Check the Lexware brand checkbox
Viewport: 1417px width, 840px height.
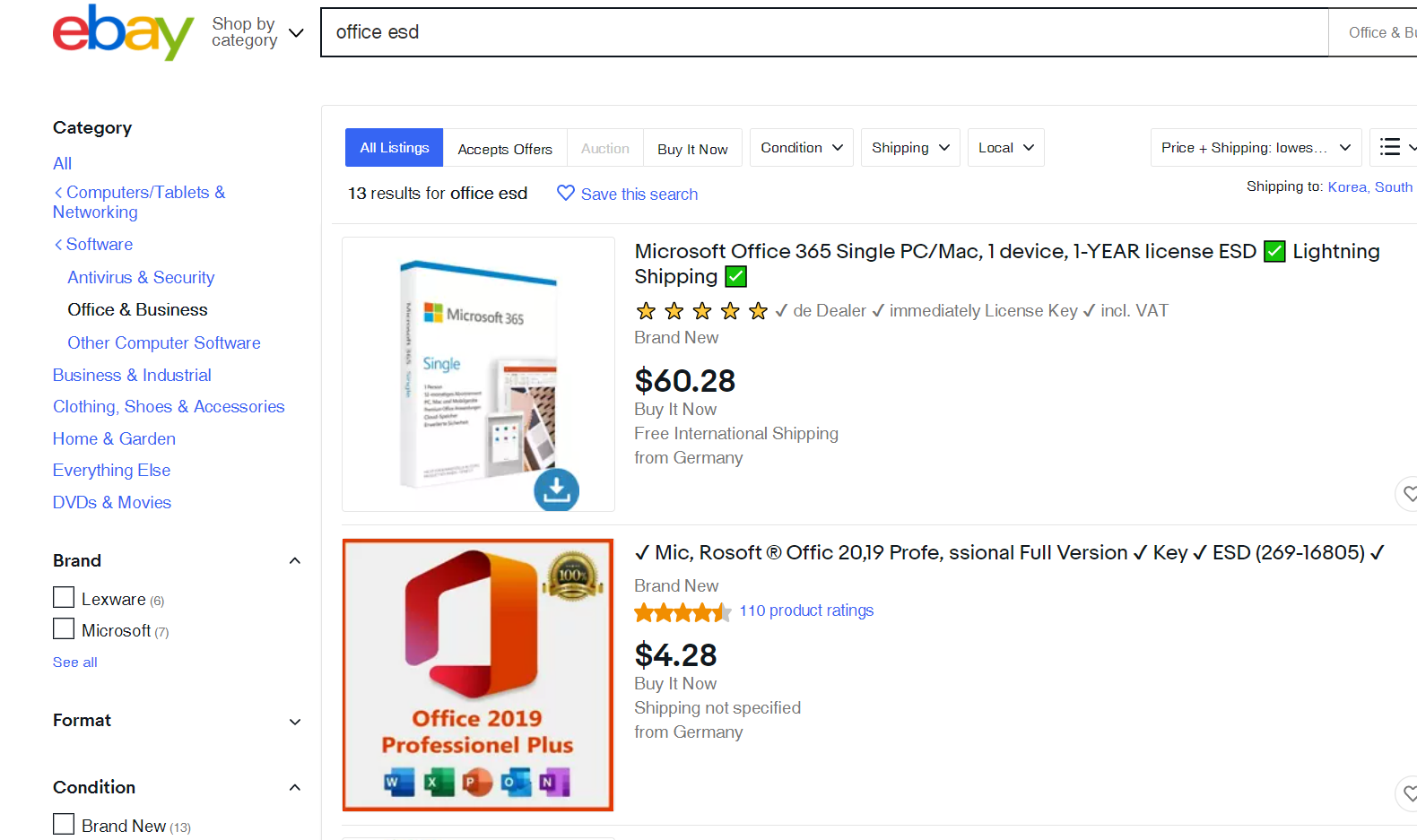(x=64, y=597)
